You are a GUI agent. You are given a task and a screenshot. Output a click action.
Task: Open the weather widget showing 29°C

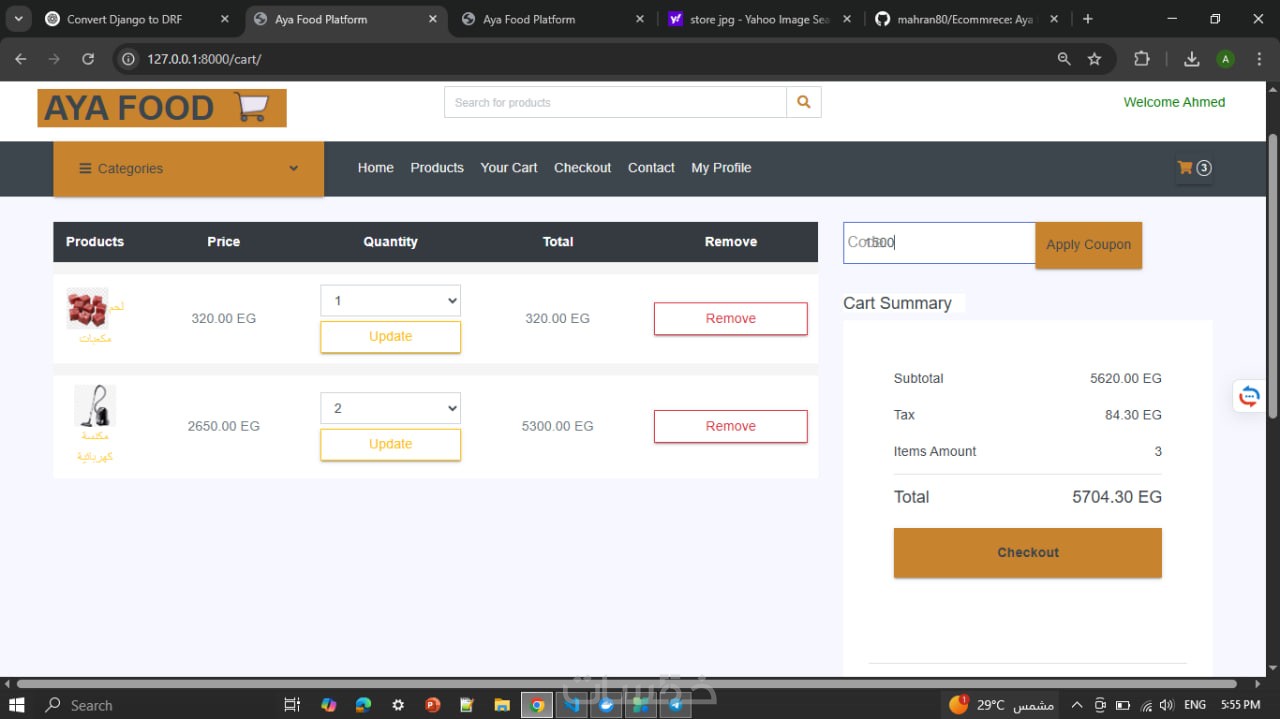1001,705
